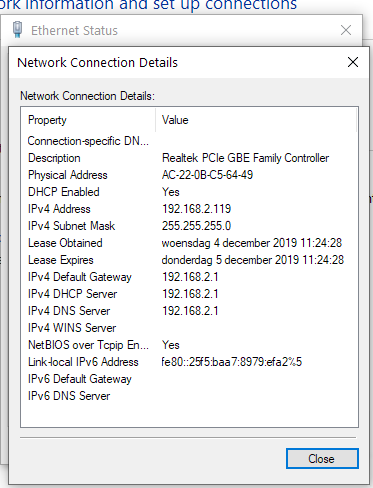Select the IPv4 Address row
Viewport: 373px width, 488px height.
(189, 209)
